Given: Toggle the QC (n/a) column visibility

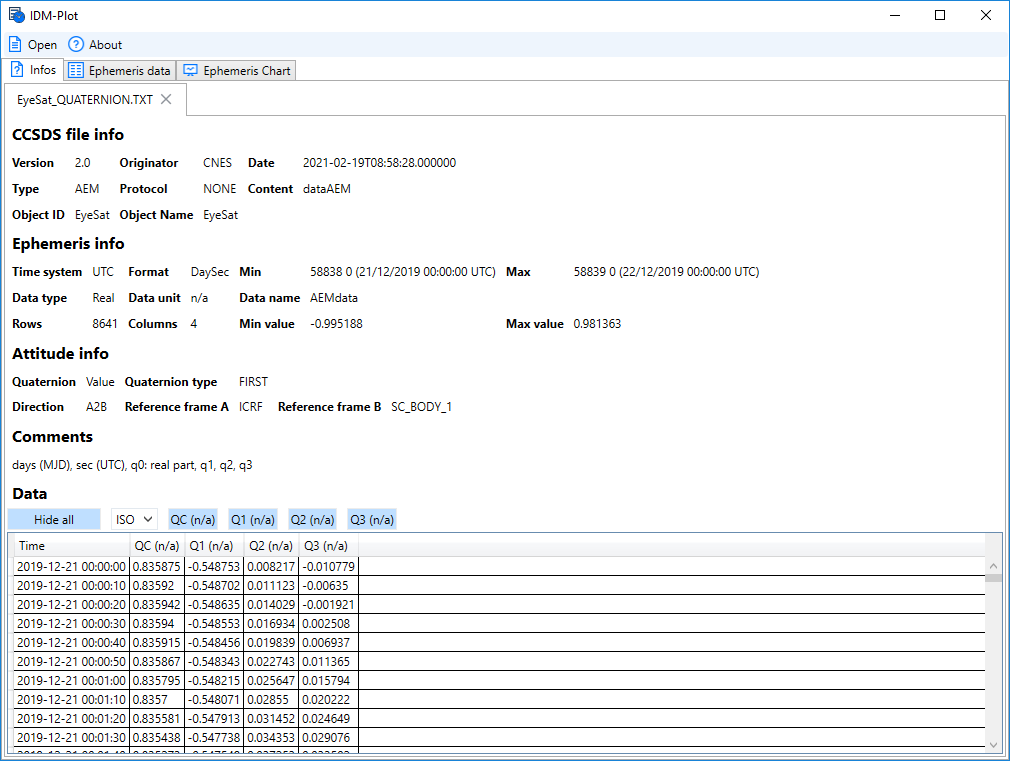Looking at the screenshot, I should (x=192, y=519).
